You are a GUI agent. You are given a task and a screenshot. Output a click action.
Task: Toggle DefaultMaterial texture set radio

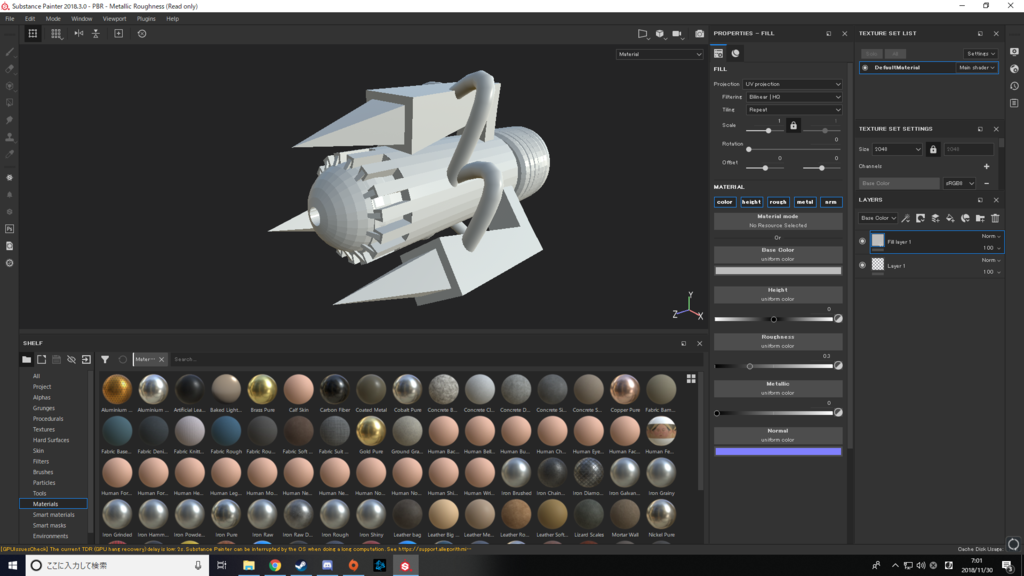coord(865,68)
